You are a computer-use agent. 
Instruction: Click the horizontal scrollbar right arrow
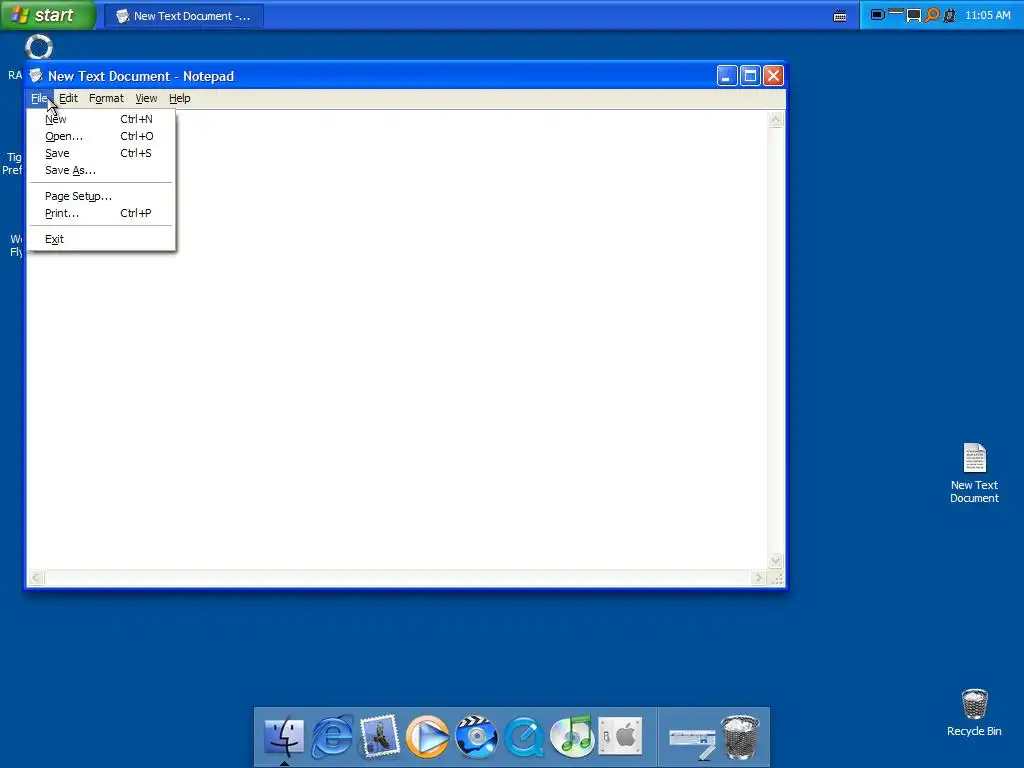(758, 578)
